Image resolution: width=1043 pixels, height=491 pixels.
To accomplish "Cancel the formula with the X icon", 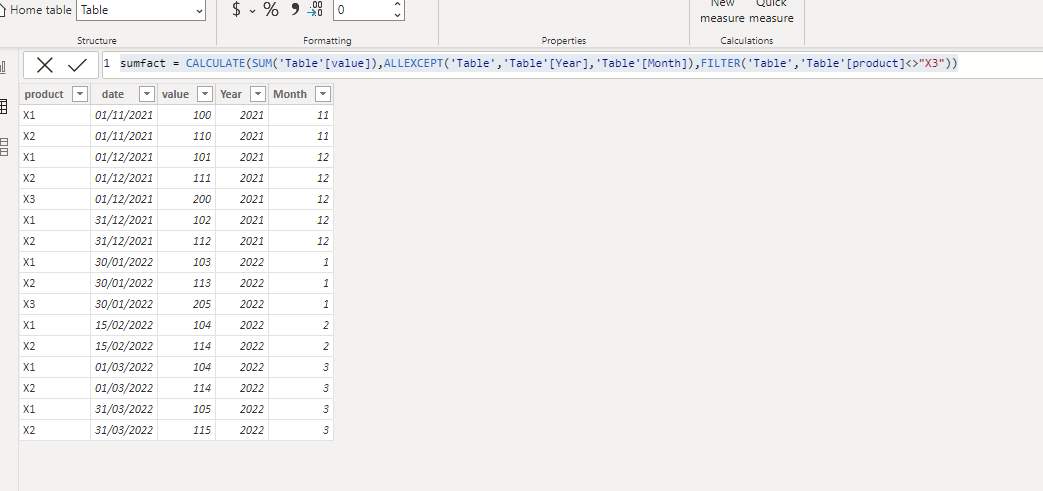I will [x=45, y=65].
